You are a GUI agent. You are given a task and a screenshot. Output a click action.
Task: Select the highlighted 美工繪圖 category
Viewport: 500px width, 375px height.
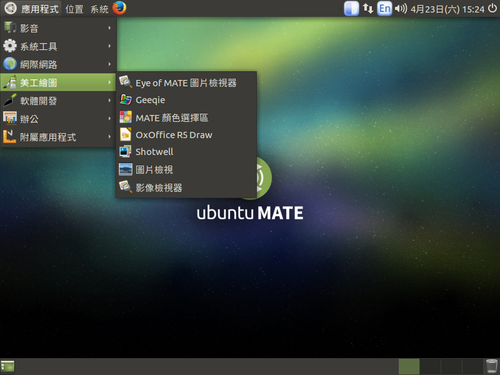point(58,82)
